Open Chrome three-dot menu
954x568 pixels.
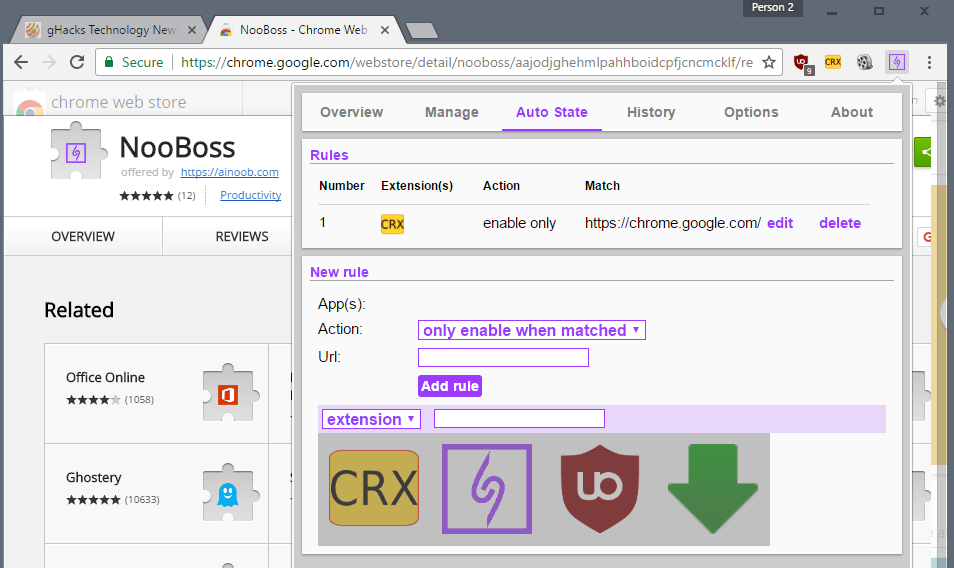click(929, 62)
